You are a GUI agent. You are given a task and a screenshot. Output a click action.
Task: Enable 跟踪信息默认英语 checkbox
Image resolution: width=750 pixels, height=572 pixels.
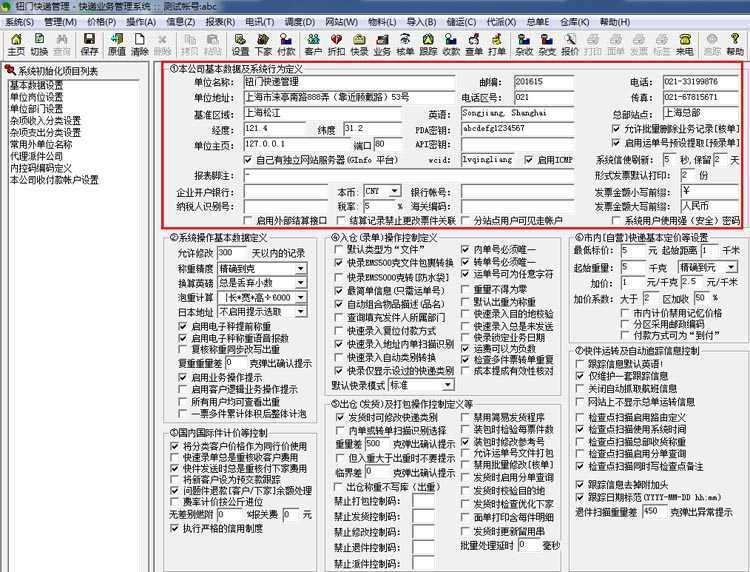coord(580,364)
